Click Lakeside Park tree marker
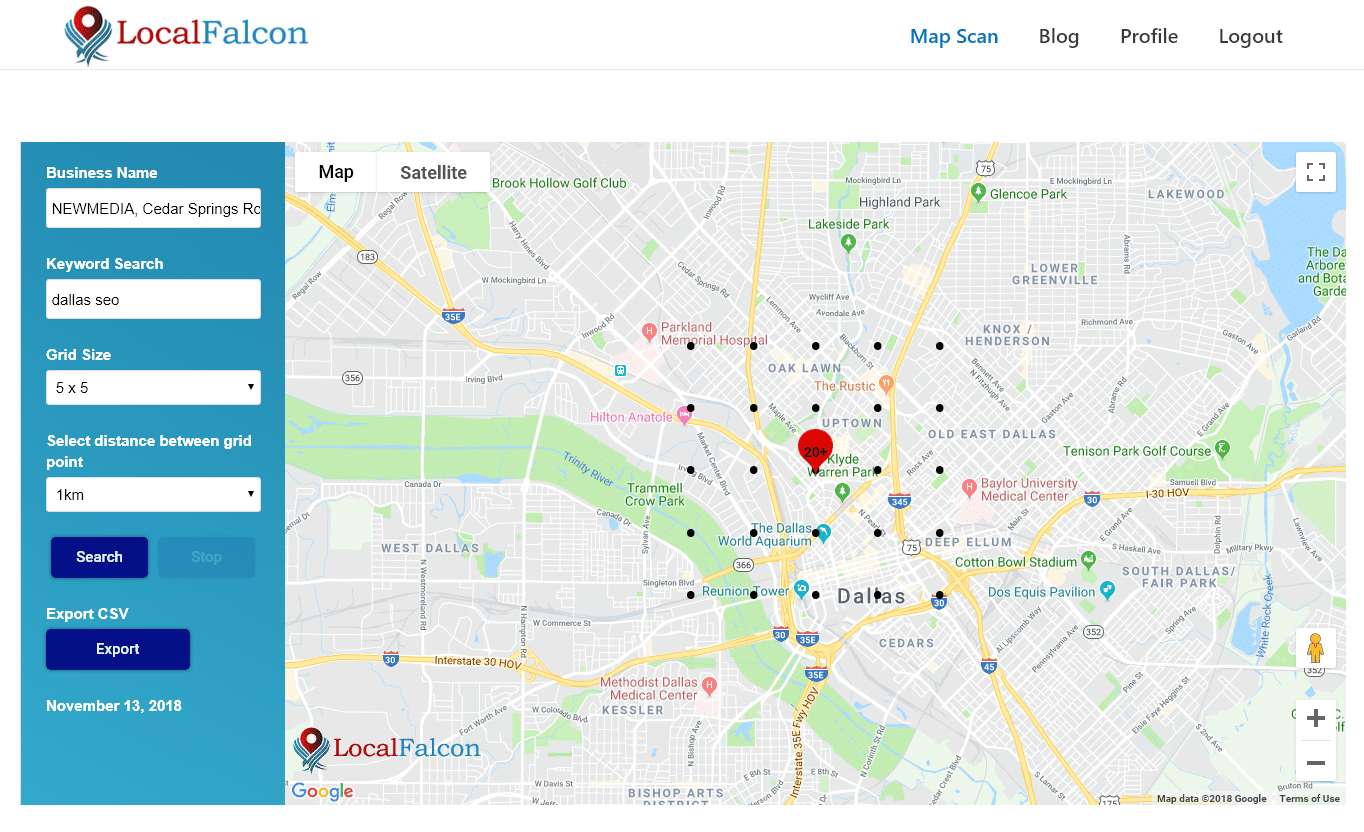Screen dimensions: 1364x832 point(849,242)
